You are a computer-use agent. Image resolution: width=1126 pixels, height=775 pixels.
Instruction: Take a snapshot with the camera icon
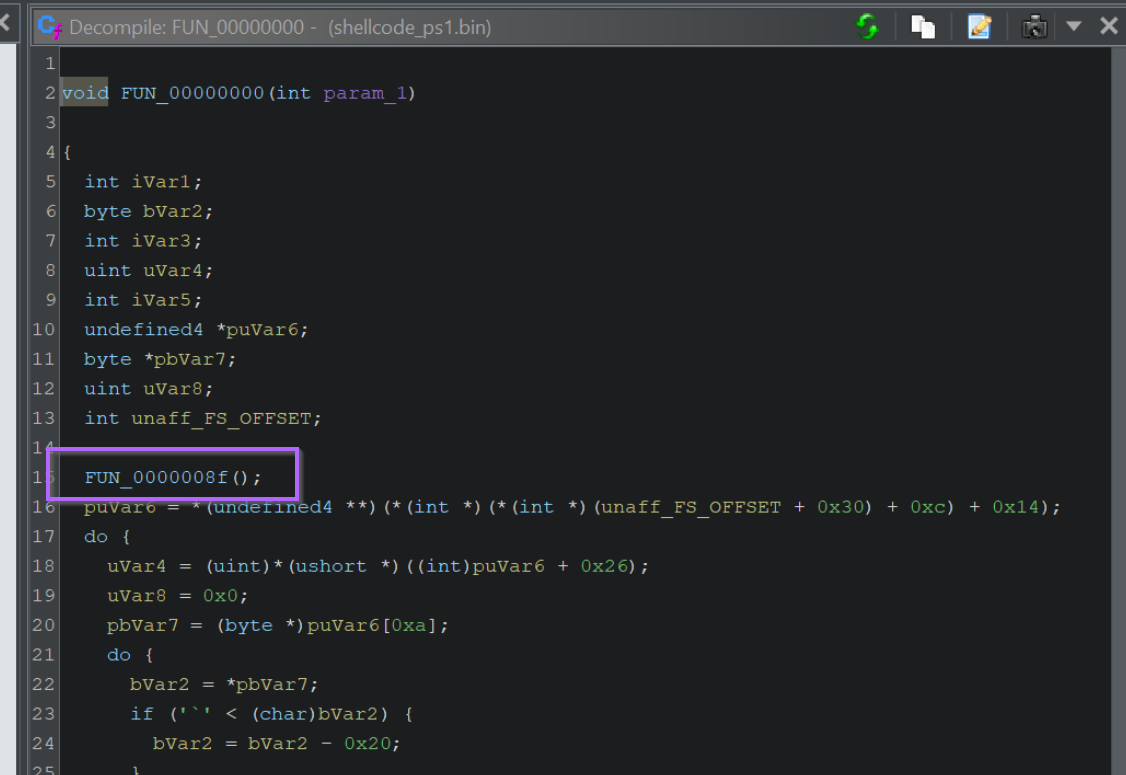point(1033,27)
